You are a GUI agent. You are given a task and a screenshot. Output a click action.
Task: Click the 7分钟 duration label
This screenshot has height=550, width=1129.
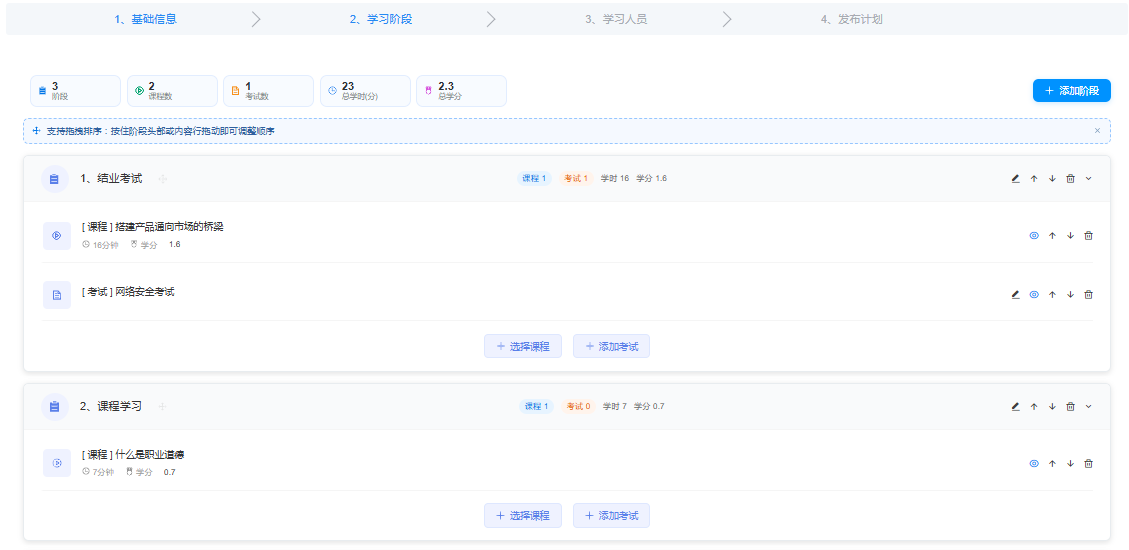(99, 472)
